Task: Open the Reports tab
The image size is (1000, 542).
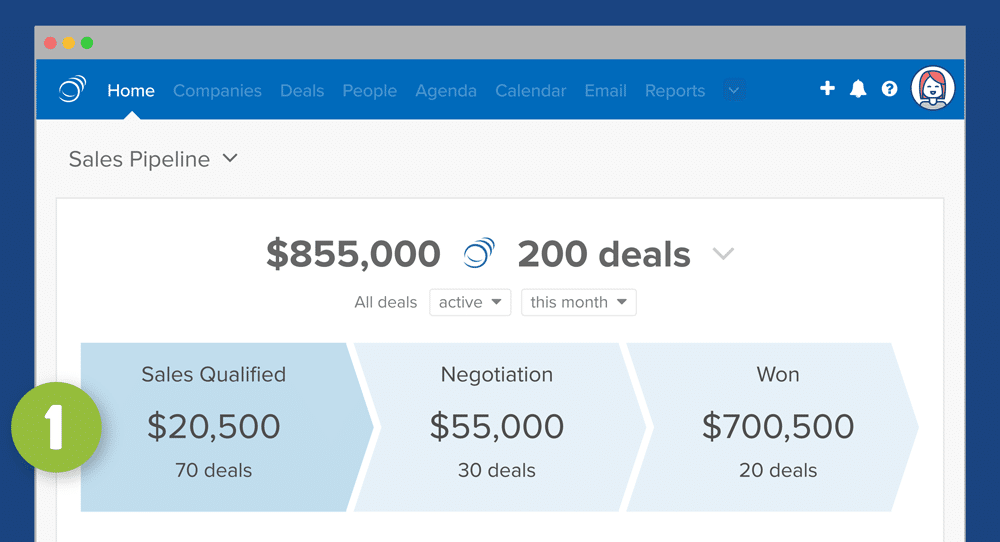Action: pos(675,91)
